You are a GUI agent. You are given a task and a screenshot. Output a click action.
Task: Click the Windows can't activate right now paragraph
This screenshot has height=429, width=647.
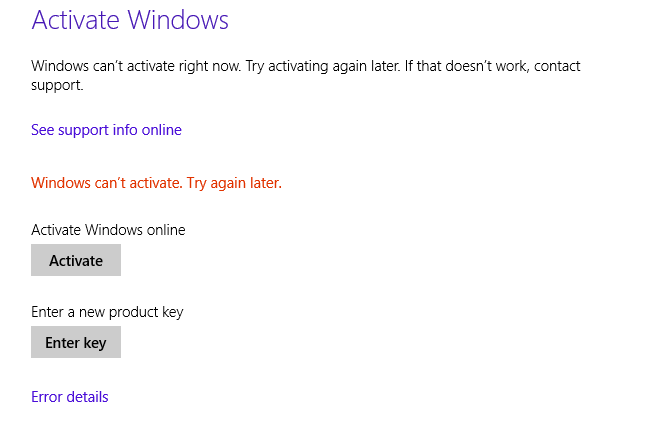pos(306,75)
